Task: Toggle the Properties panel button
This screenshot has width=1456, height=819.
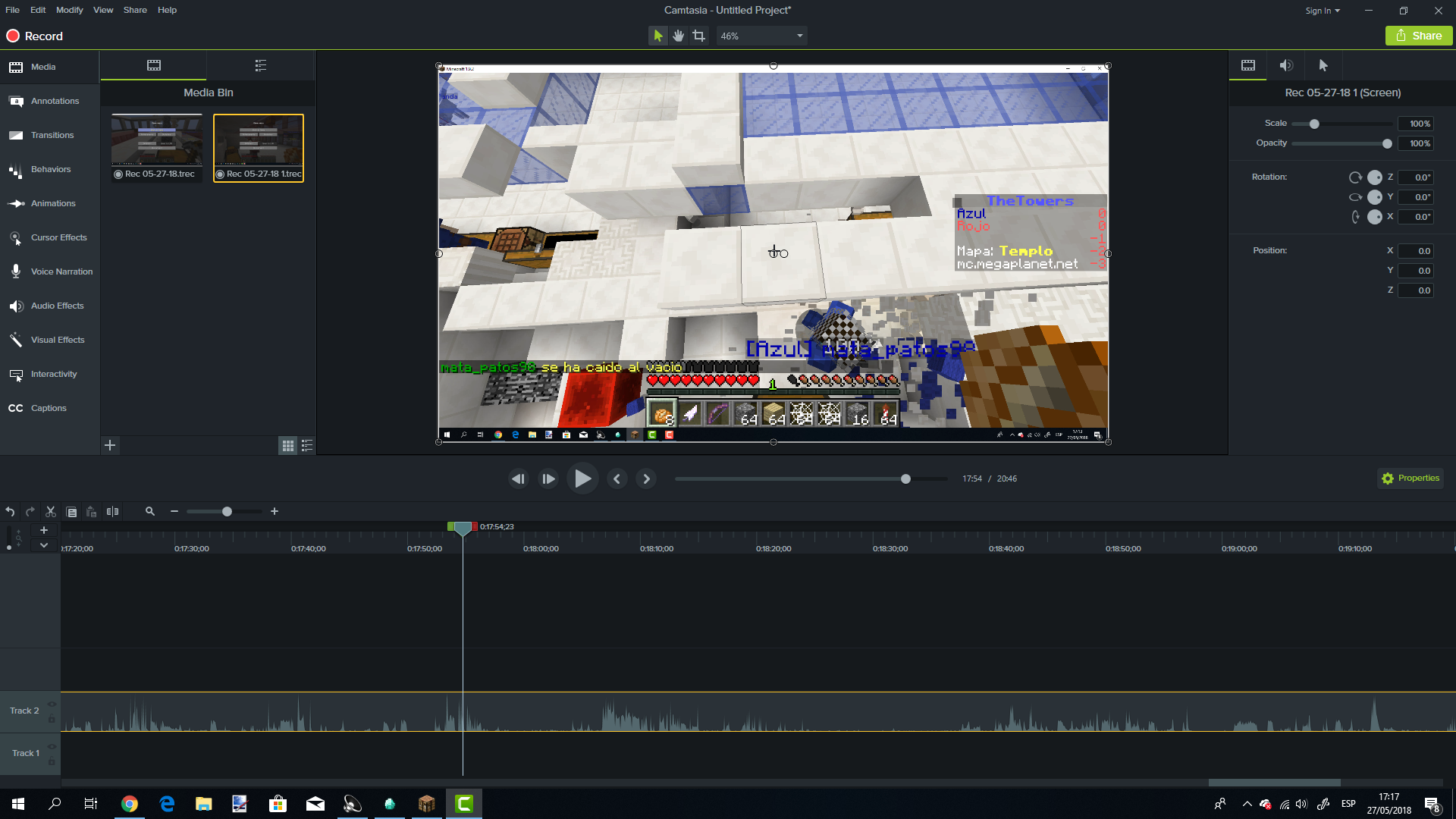Action: (x=1410, y=479)
